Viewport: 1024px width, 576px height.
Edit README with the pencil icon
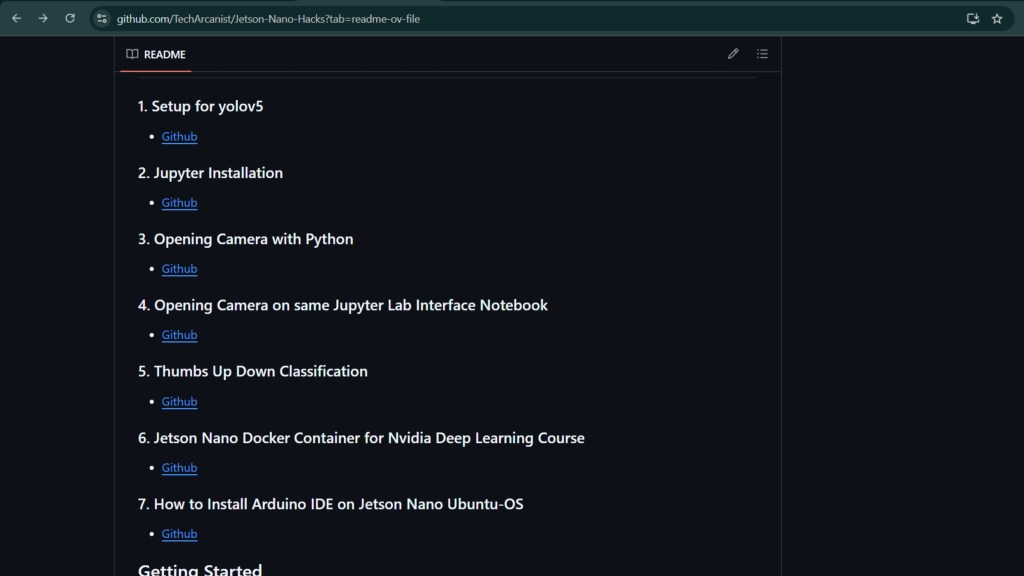point(733,54)
